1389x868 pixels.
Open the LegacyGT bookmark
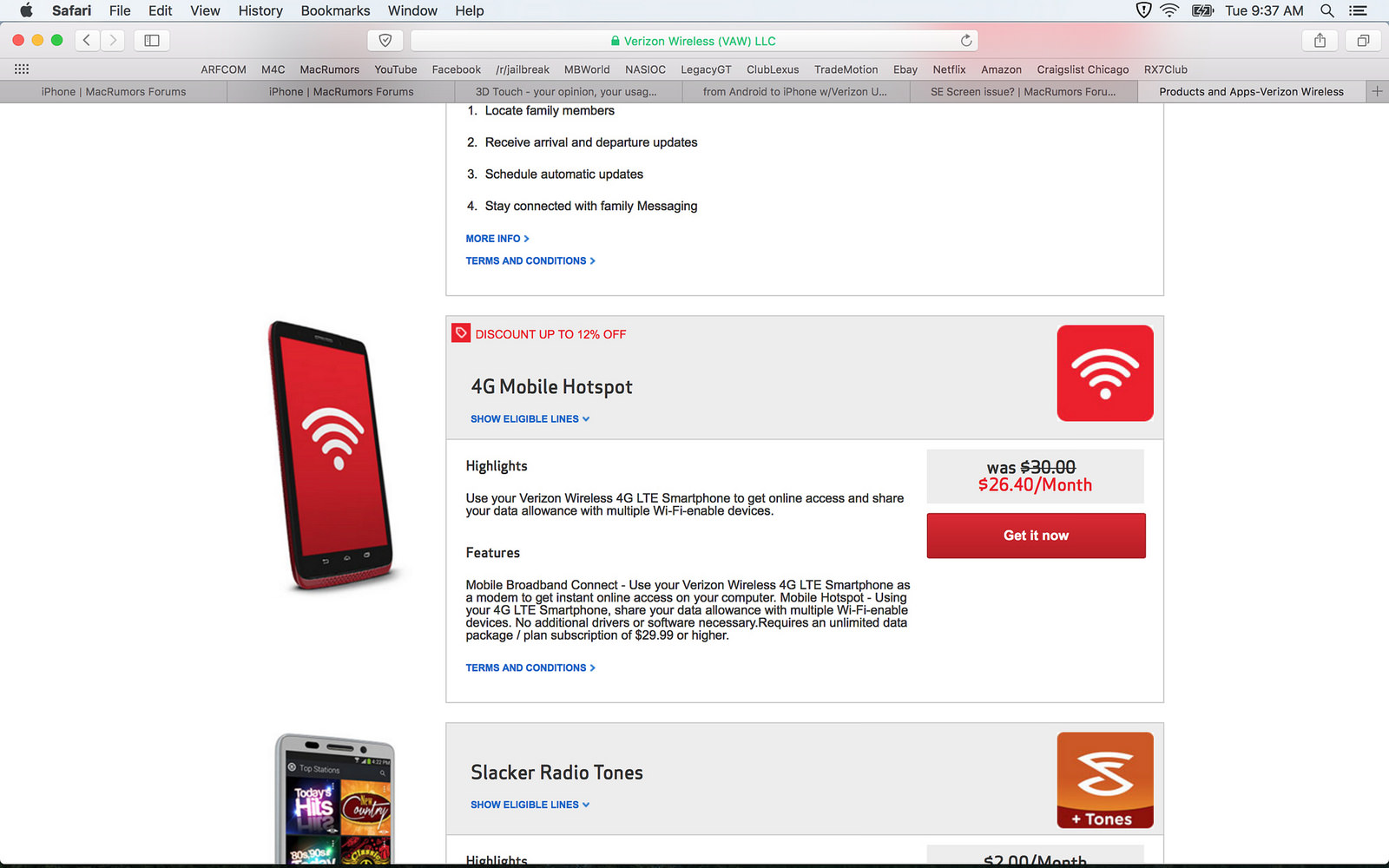pyautogui.click(x=707, y=69)
